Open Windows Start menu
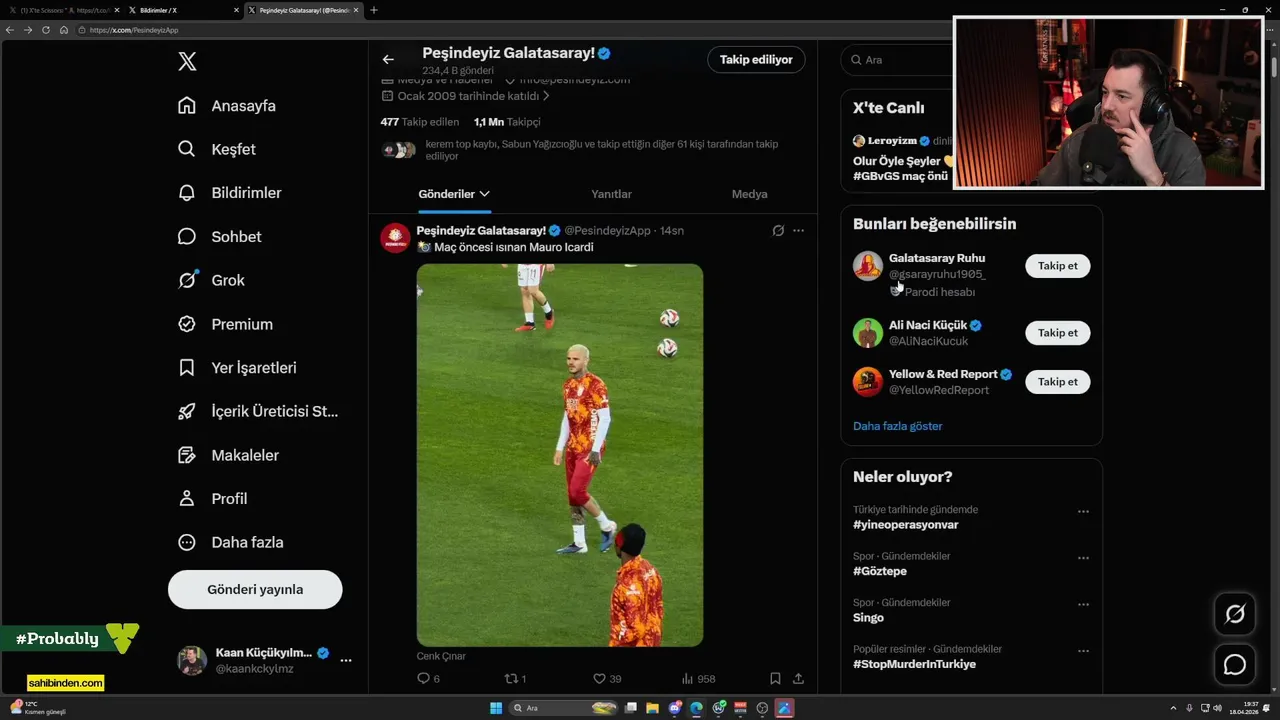Screen dimensions: 1280x720 pyautogui.click(x=496, y=708)
